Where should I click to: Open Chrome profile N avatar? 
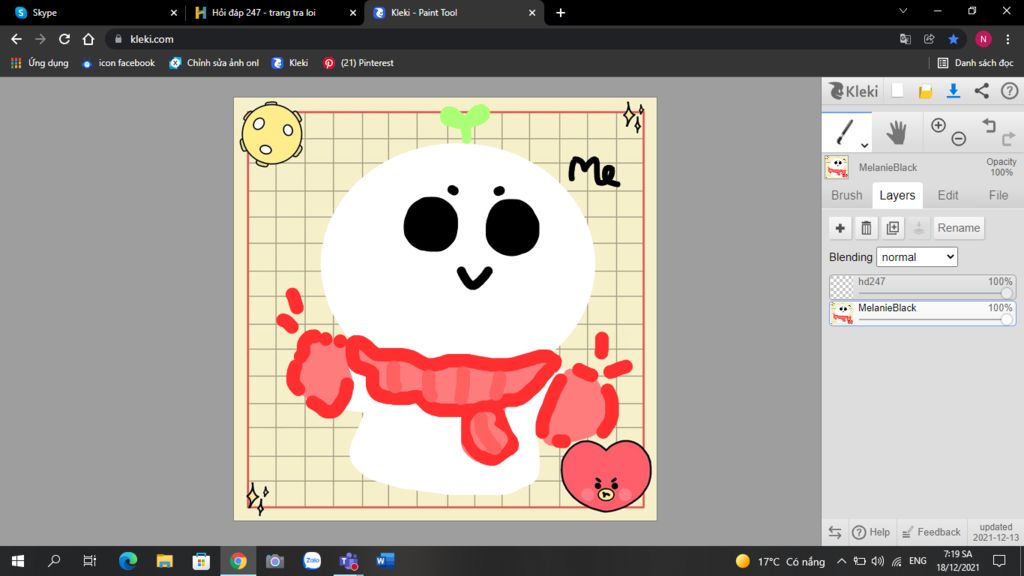(x=983, y=39)
